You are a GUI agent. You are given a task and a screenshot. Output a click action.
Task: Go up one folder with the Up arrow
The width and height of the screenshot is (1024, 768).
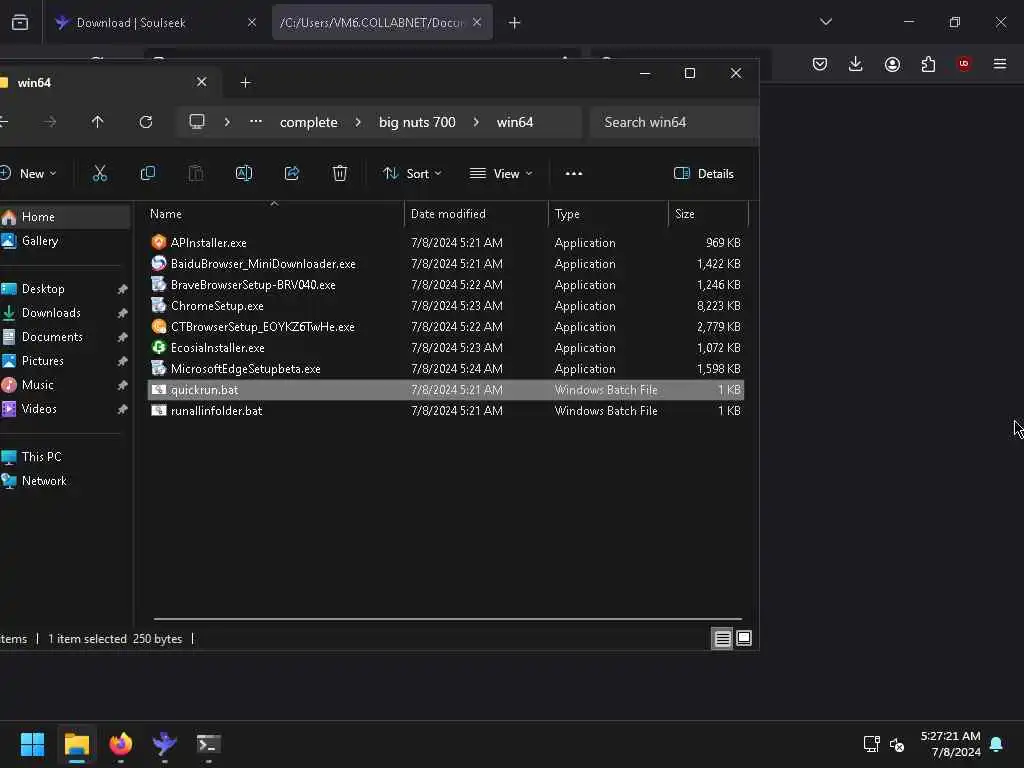click(97, 121)
